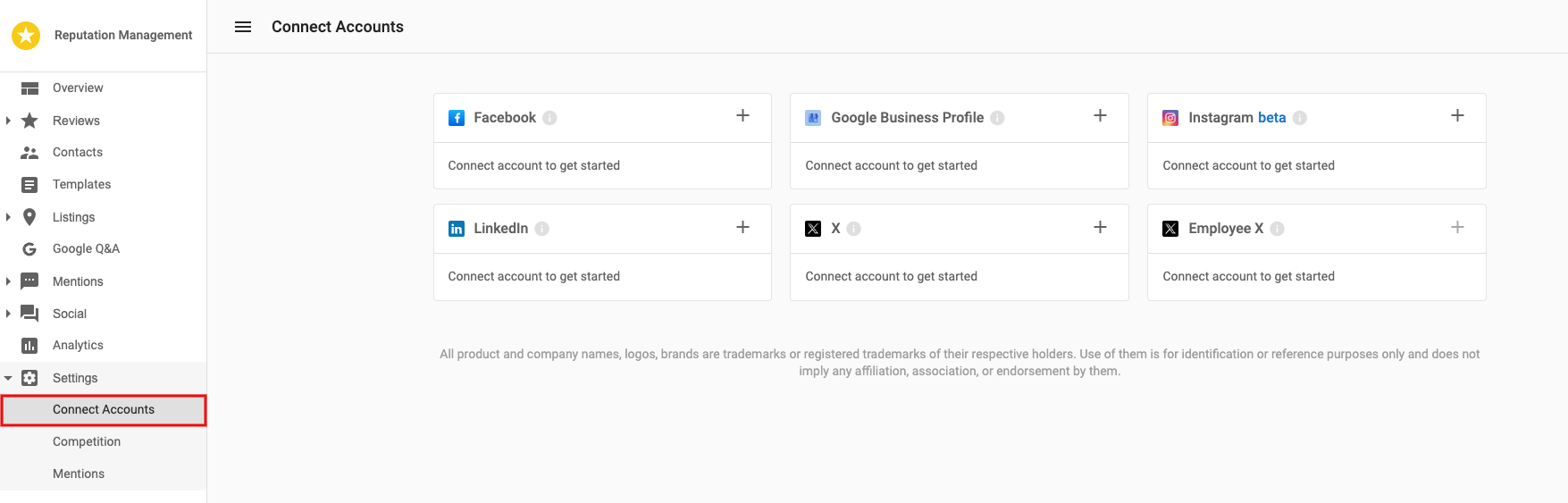The width and height of the screenshot is (1568, 503).
Task: Click the yellow star Reputation Management logo
Action: click(26, 35)
